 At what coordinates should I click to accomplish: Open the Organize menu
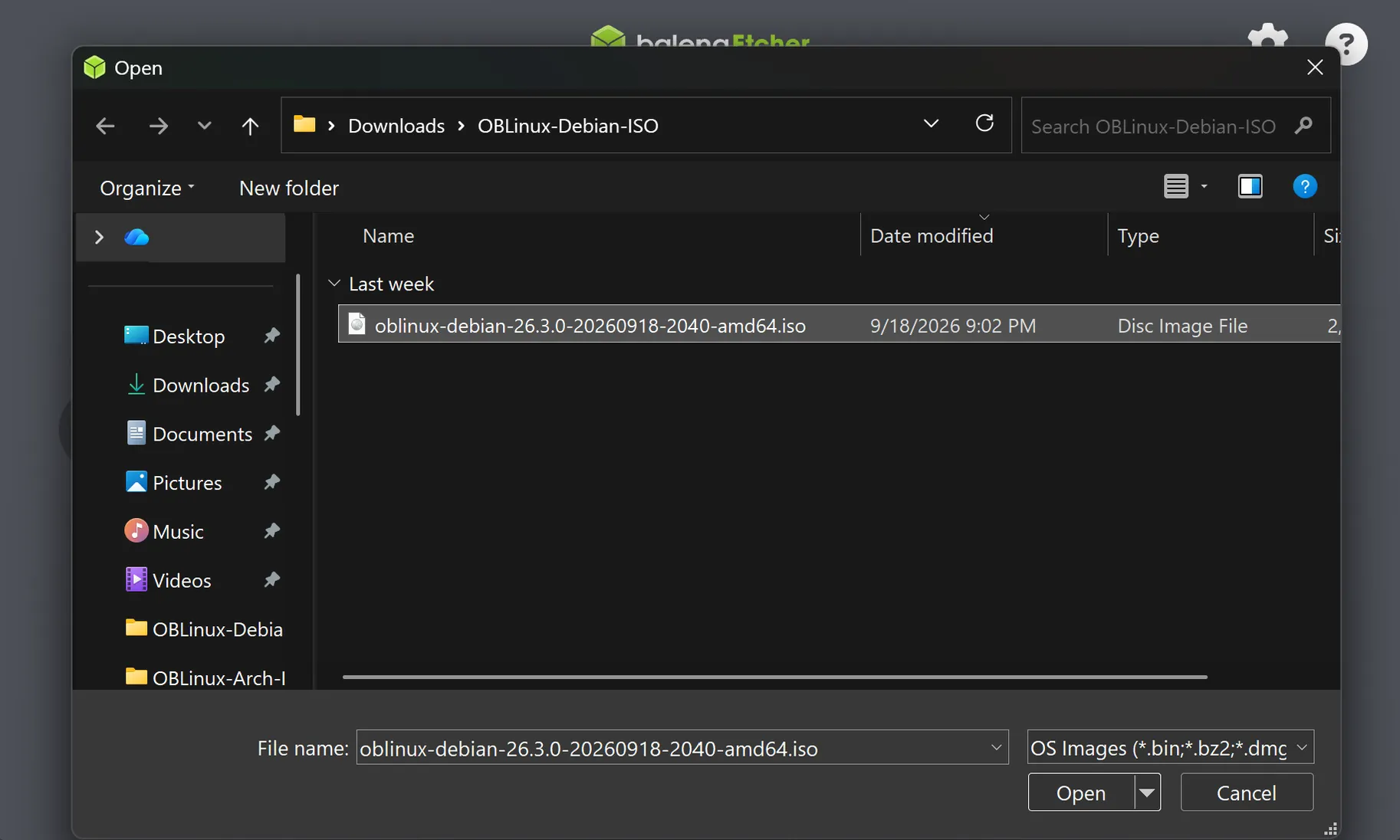[147, 188]
